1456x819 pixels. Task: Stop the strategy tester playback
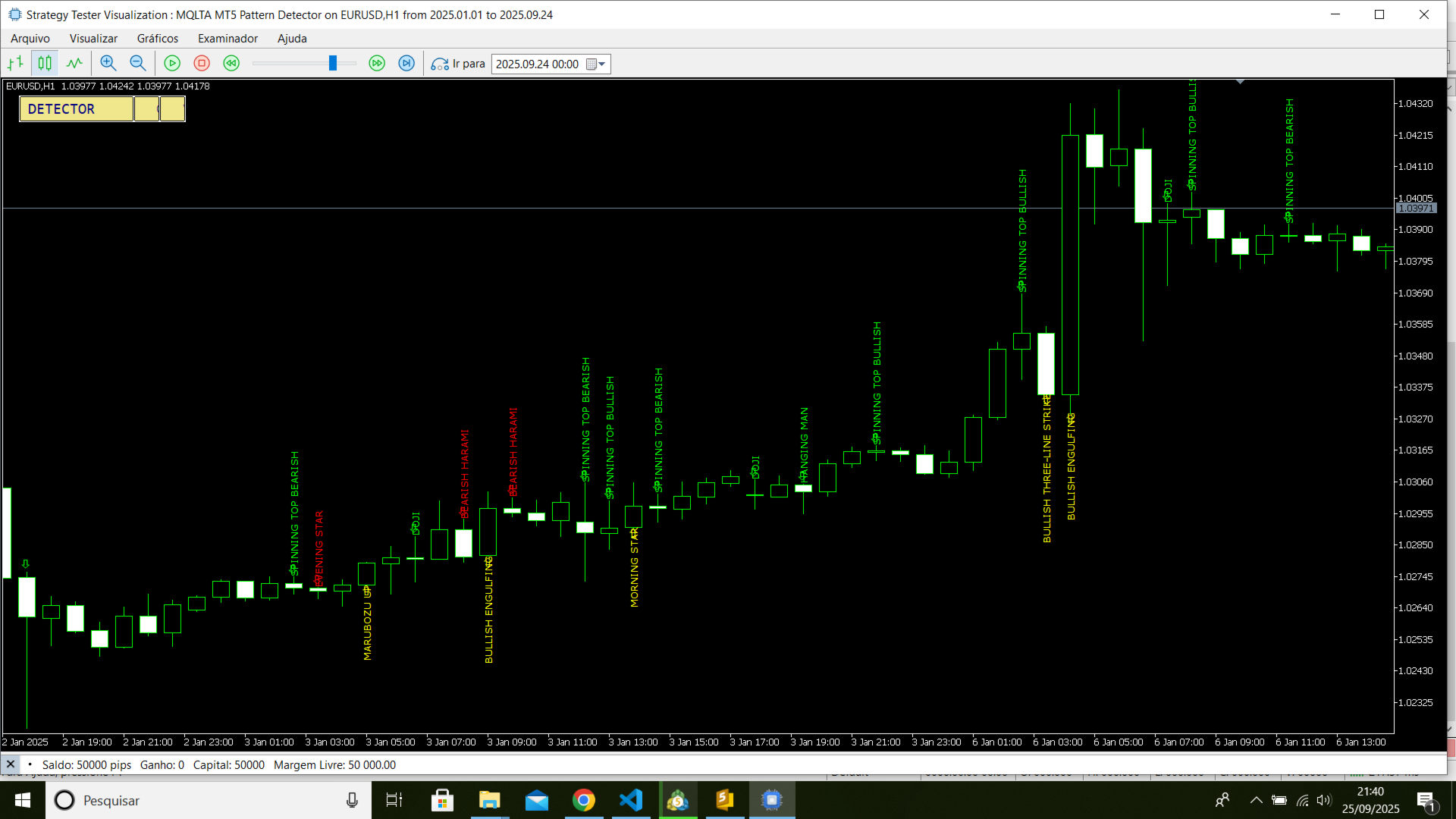(202, 63)
